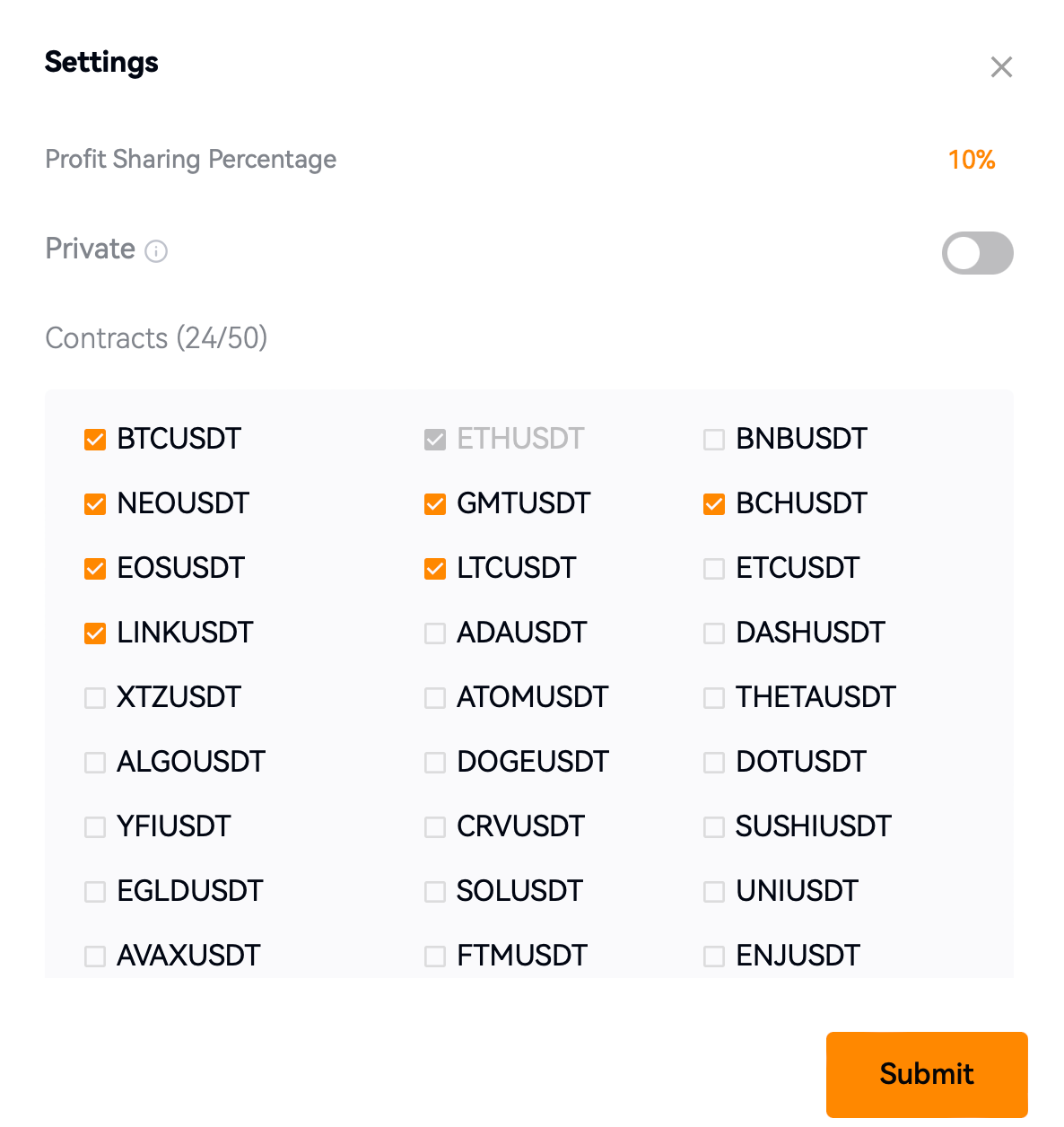Viewport: 1064px width, 1127px height.
Task: Check the ETCUSDT contract box
Action: tap(714, 569)
